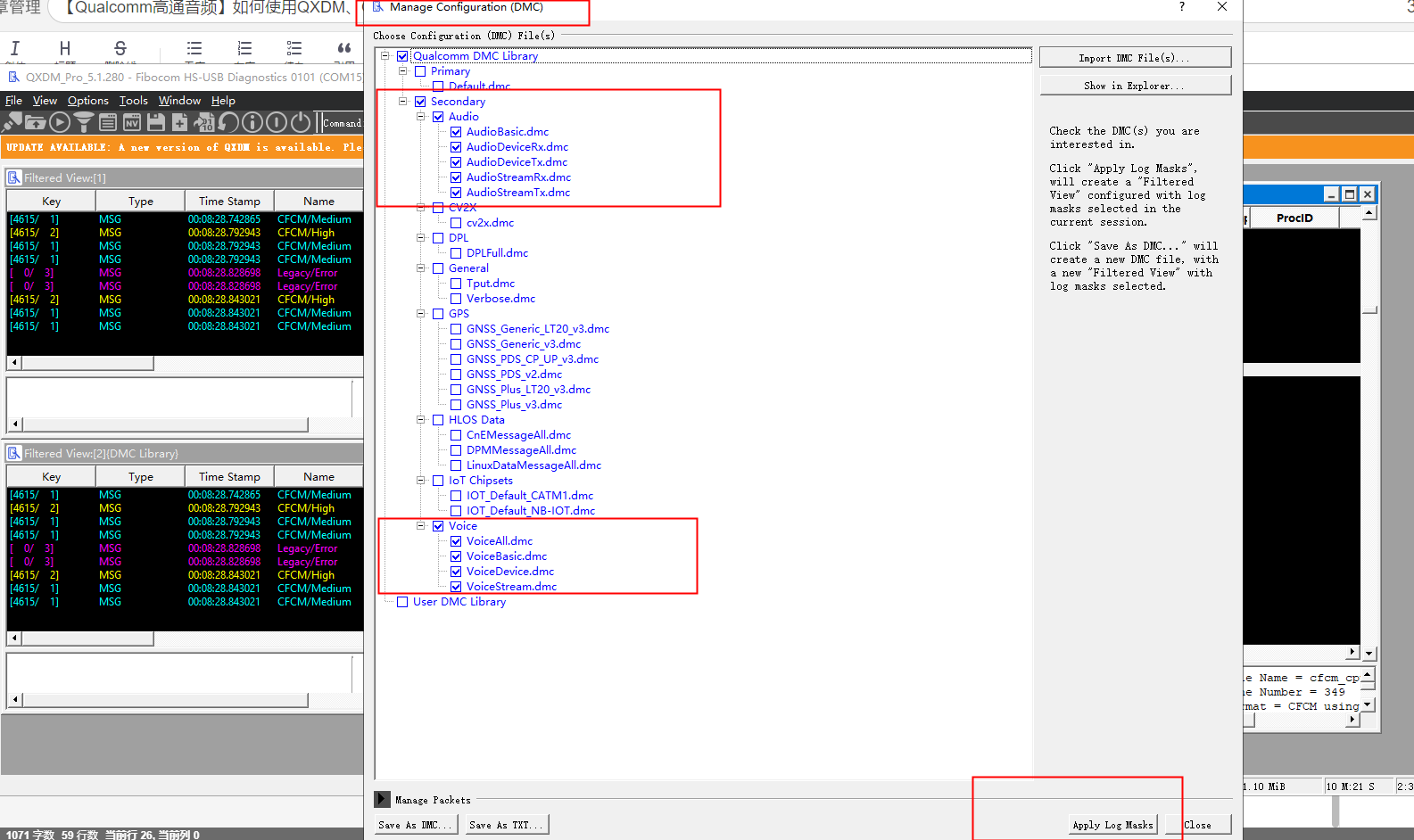
Task: Click the help question mark in Manage Configuration
Action: (x=1182, y=7)
